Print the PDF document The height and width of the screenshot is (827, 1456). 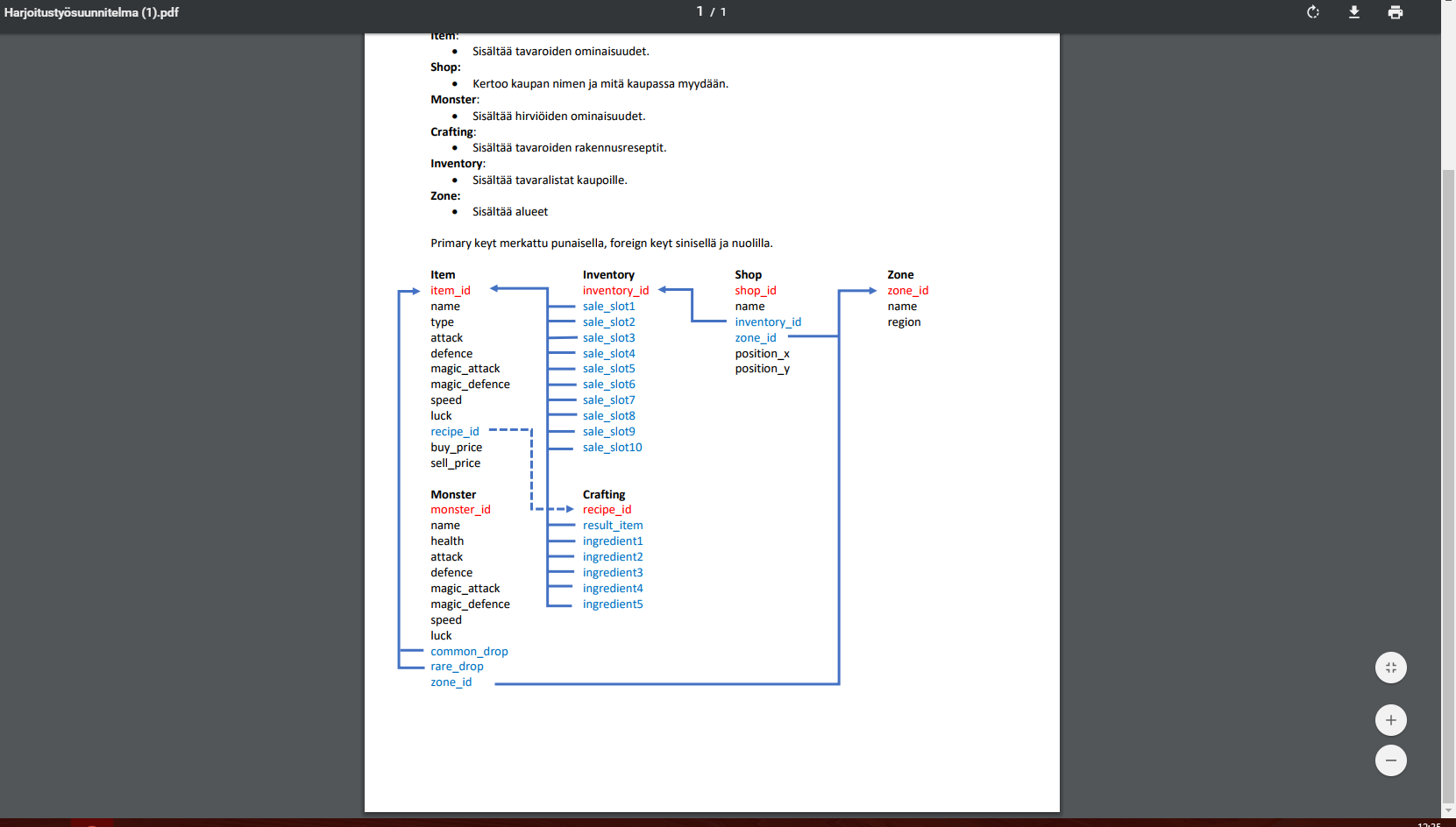click(x=1395, y=12)
